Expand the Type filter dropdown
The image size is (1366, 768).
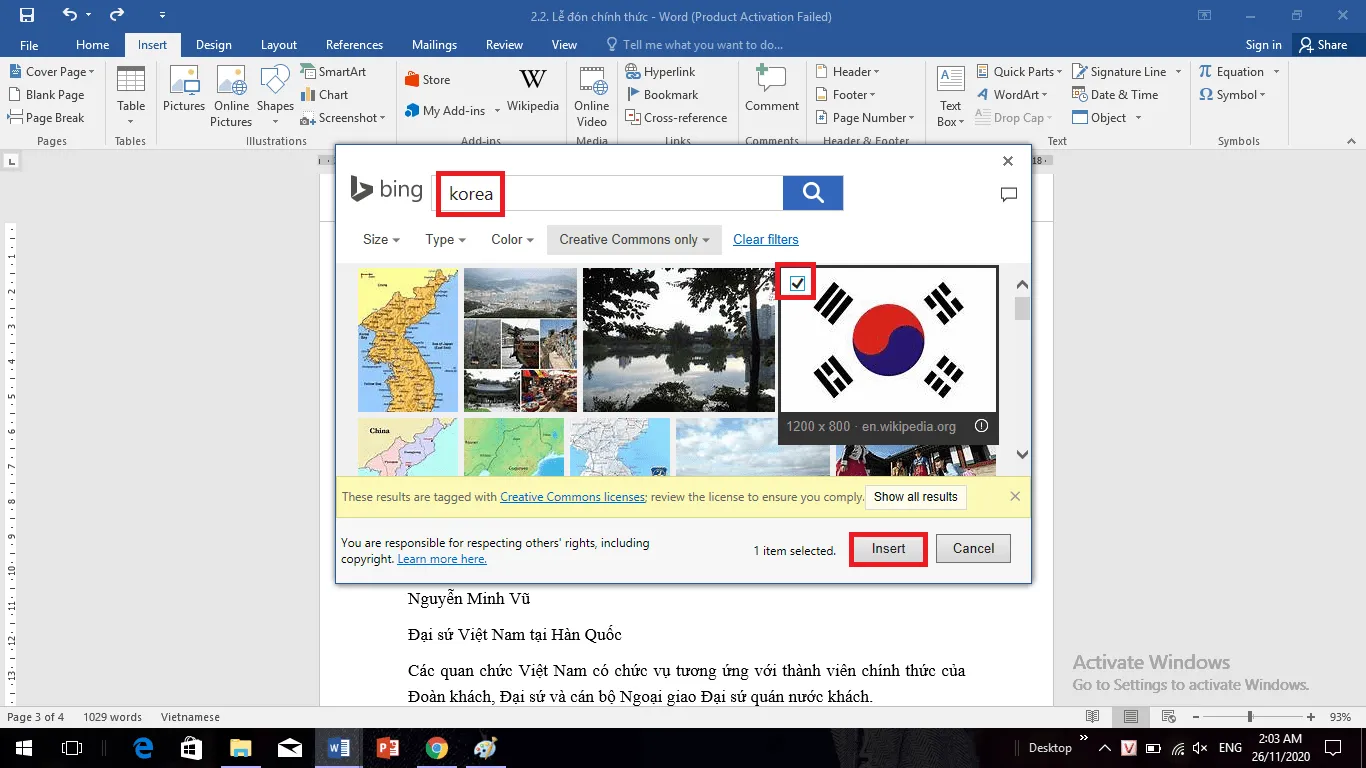pos(445,240)
